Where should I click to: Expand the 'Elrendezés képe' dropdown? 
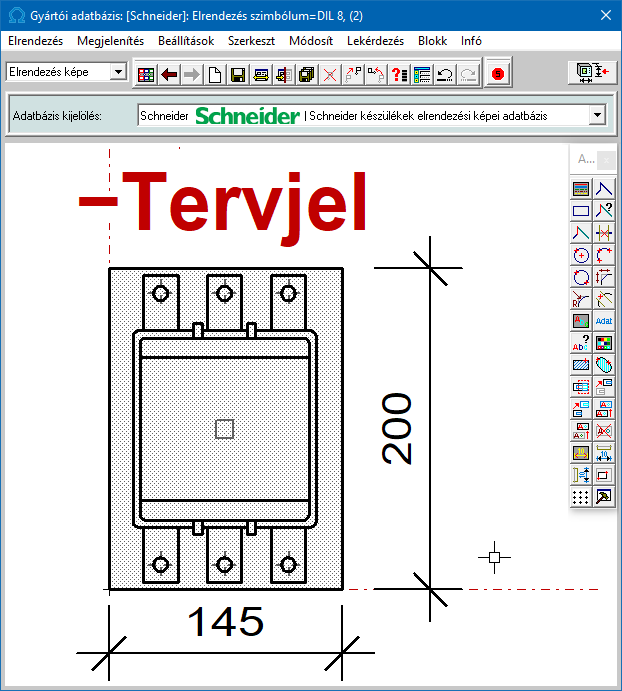pos(118,71)
